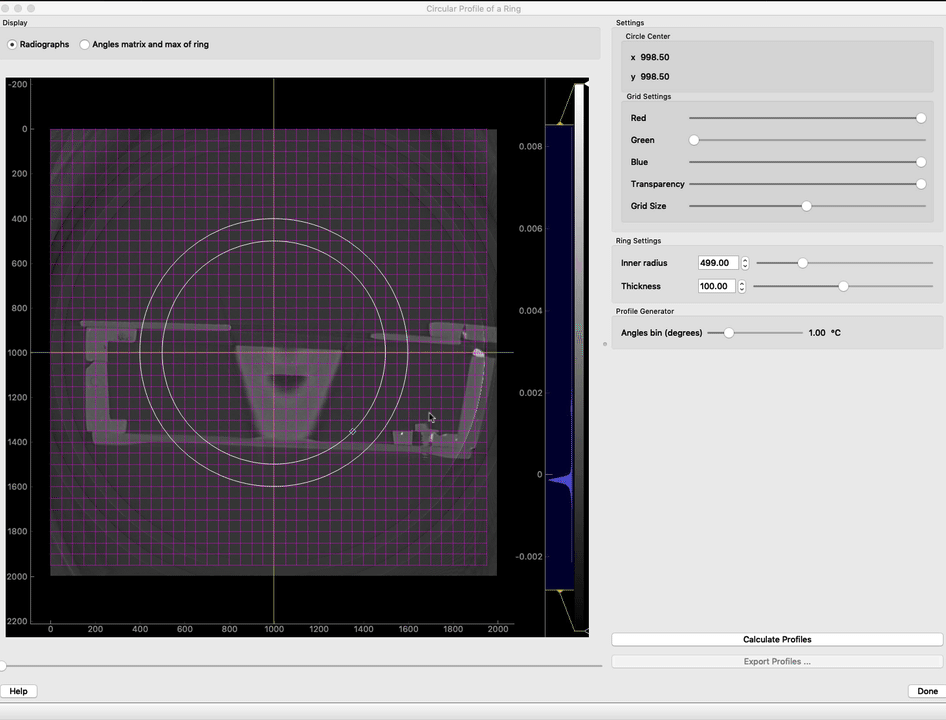Click the small splitter handle beside histogram

pos(605,344)
